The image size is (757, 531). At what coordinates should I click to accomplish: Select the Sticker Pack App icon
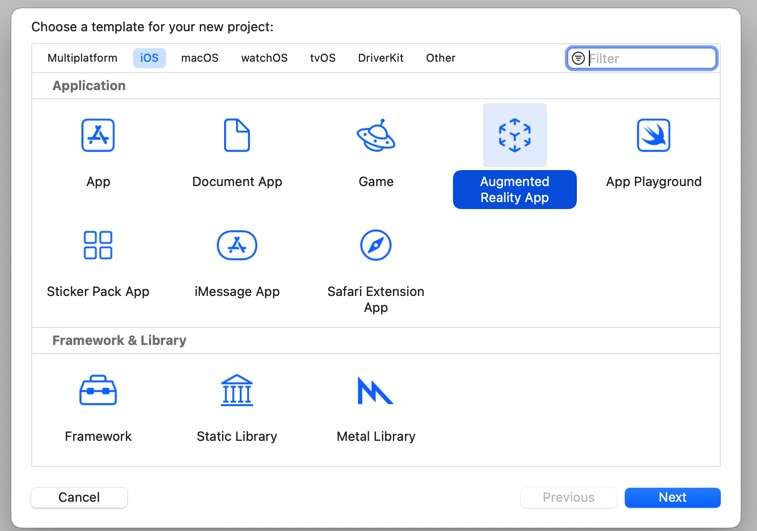tap(98, 245)
